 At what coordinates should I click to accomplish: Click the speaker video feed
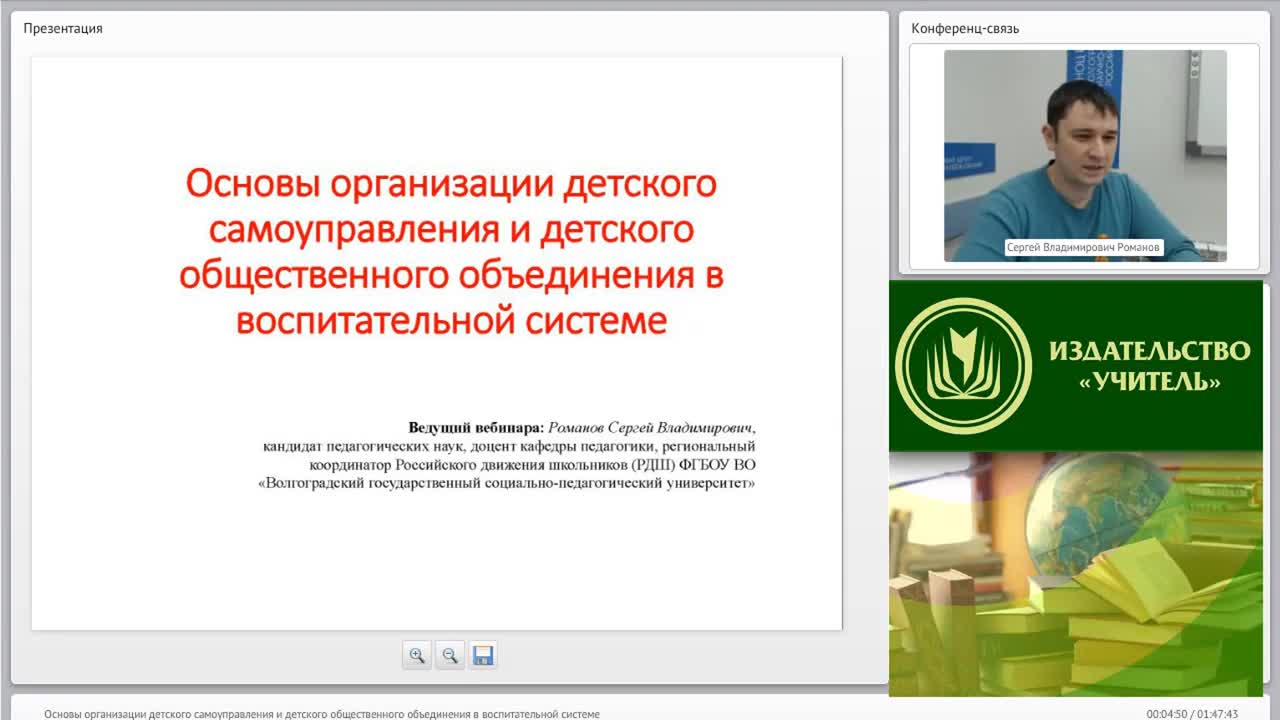pyautogui.click(x=1085, y=156)
